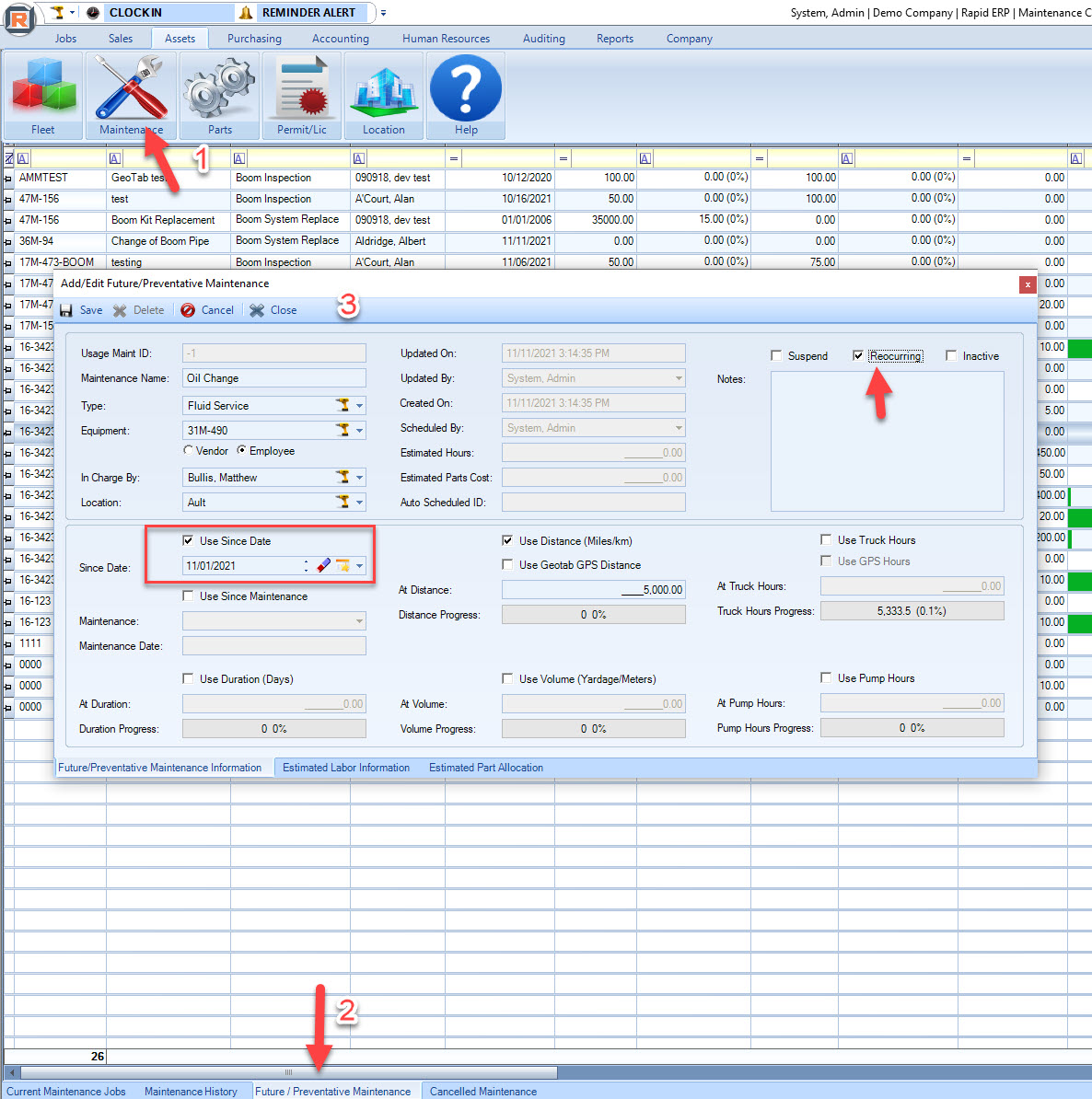Enable Use Since Maintenance checkbox
1092x1099 pixels.
click(x=188, y=596)
